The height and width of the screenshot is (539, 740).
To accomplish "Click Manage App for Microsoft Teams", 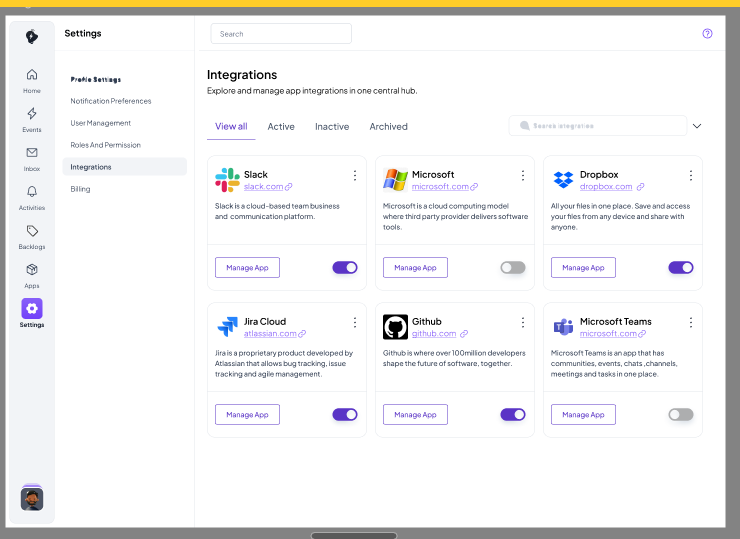I will point(583,414).
